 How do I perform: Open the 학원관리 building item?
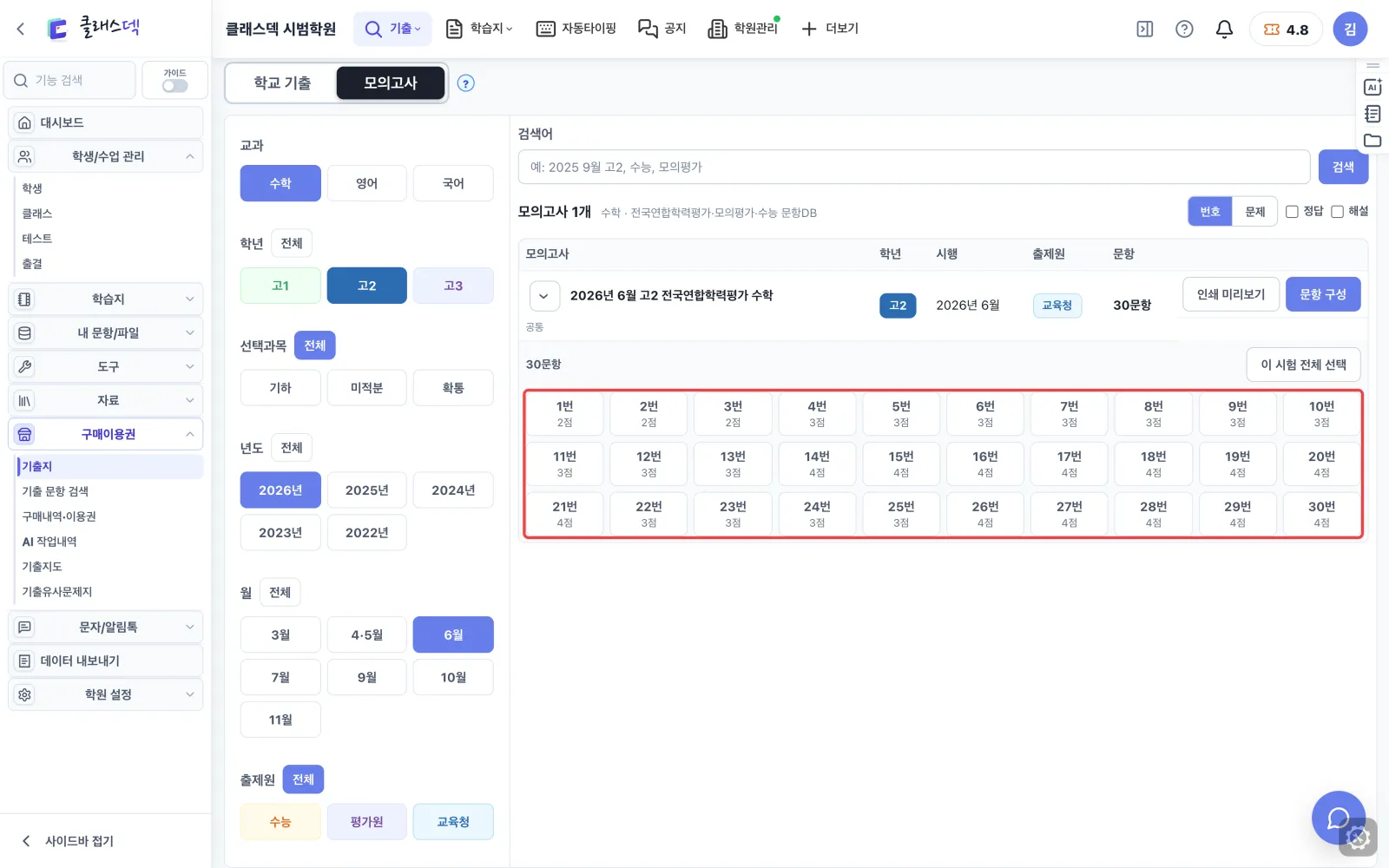[x=743, y=29]
